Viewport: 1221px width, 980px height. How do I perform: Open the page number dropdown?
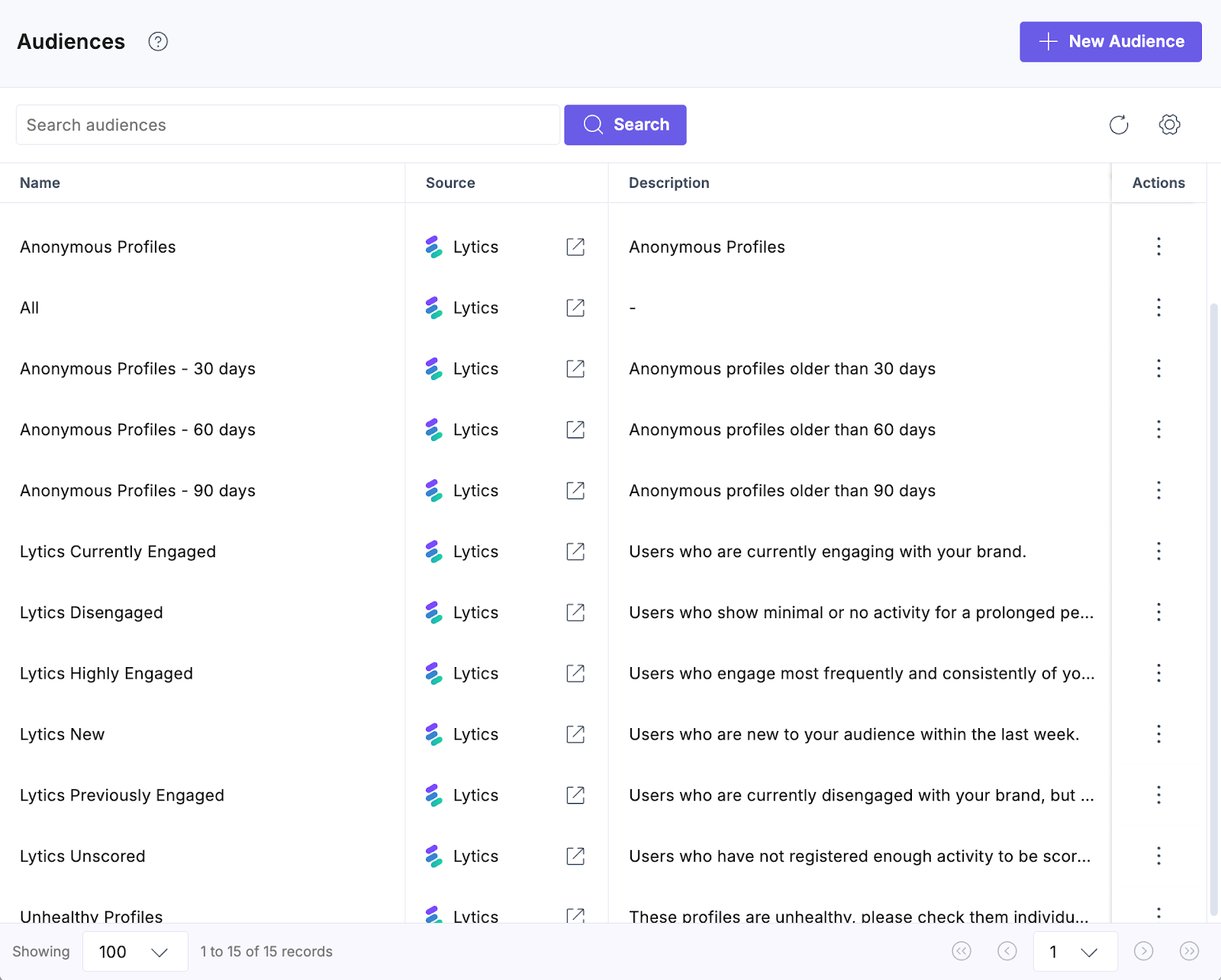1074,952
